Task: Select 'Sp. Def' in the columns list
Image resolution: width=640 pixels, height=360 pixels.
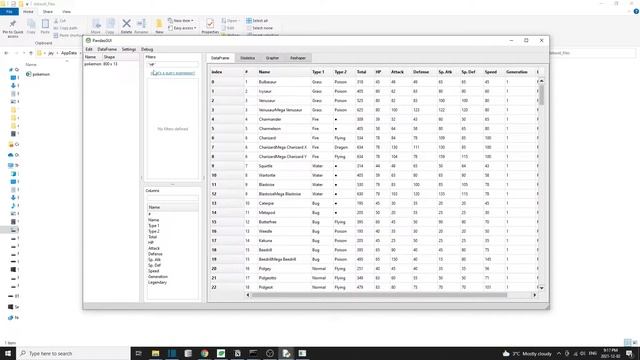Action: pos(154,265)
